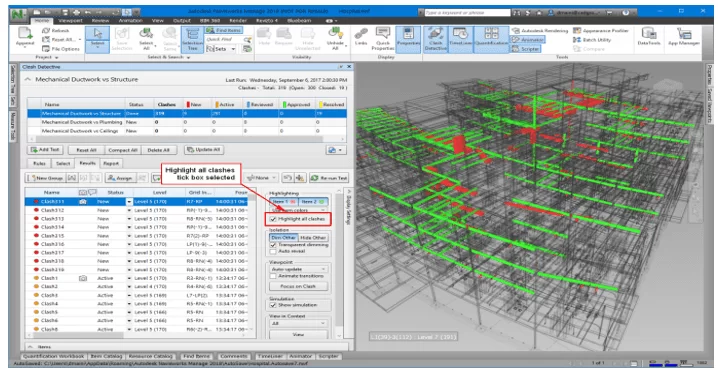Image resolution: width=718 pixels, height=373 pixels.
Task: Click the Unhide All lightbulb icon
Action: click(335, 38)
